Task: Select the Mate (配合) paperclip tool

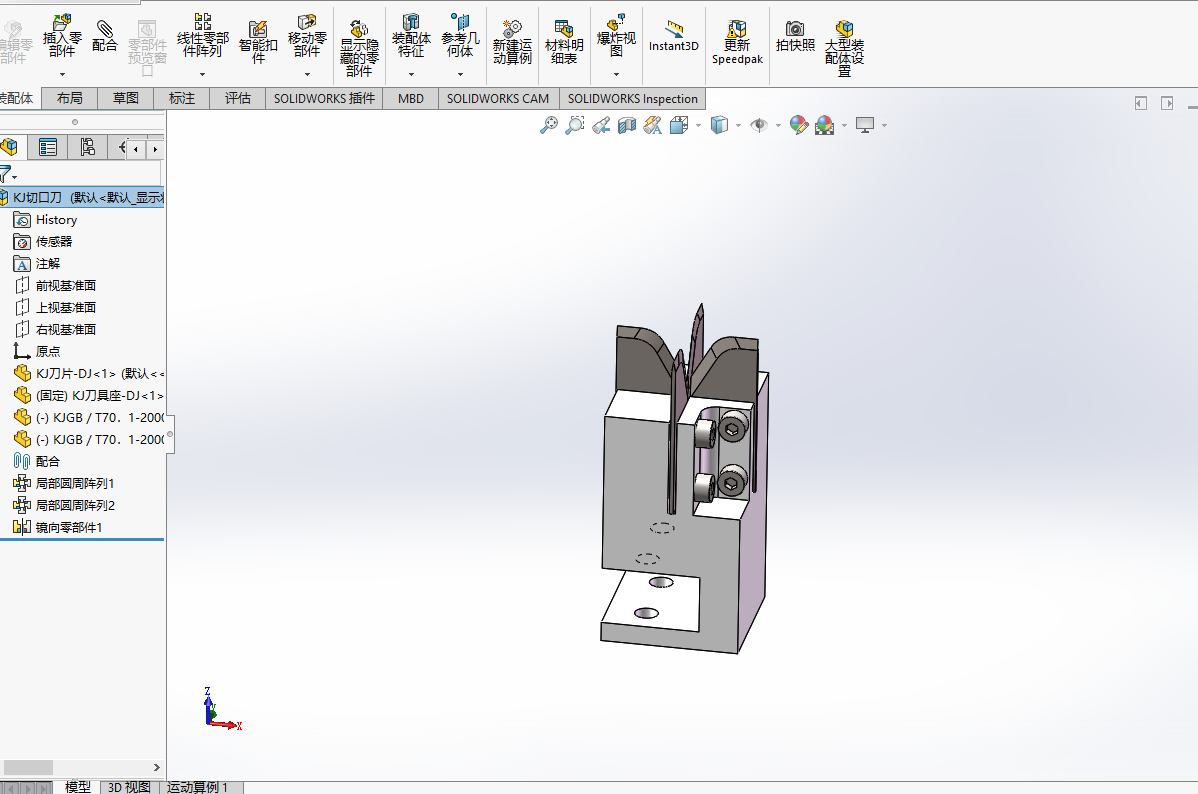Action: click(105, 37)
